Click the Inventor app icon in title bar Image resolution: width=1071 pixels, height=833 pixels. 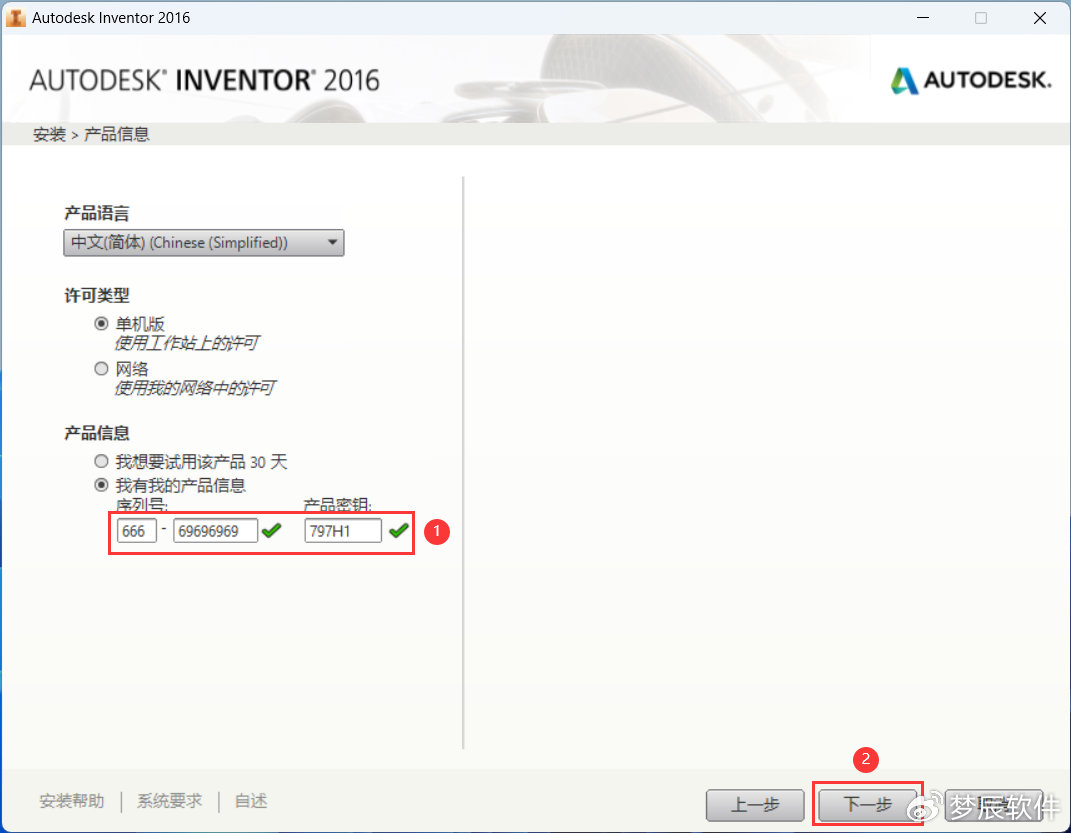(16, 18)
